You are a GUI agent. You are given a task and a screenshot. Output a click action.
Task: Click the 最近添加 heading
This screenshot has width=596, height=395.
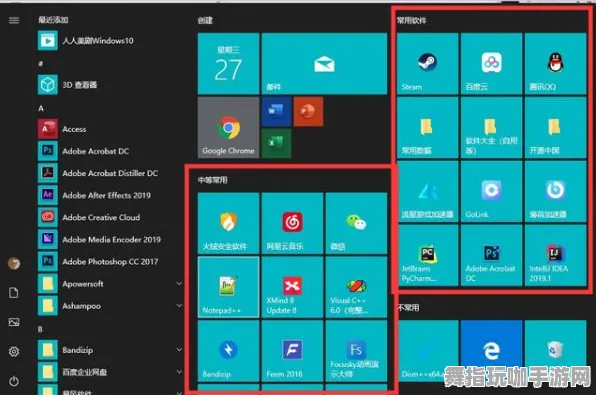coord(53,20)
